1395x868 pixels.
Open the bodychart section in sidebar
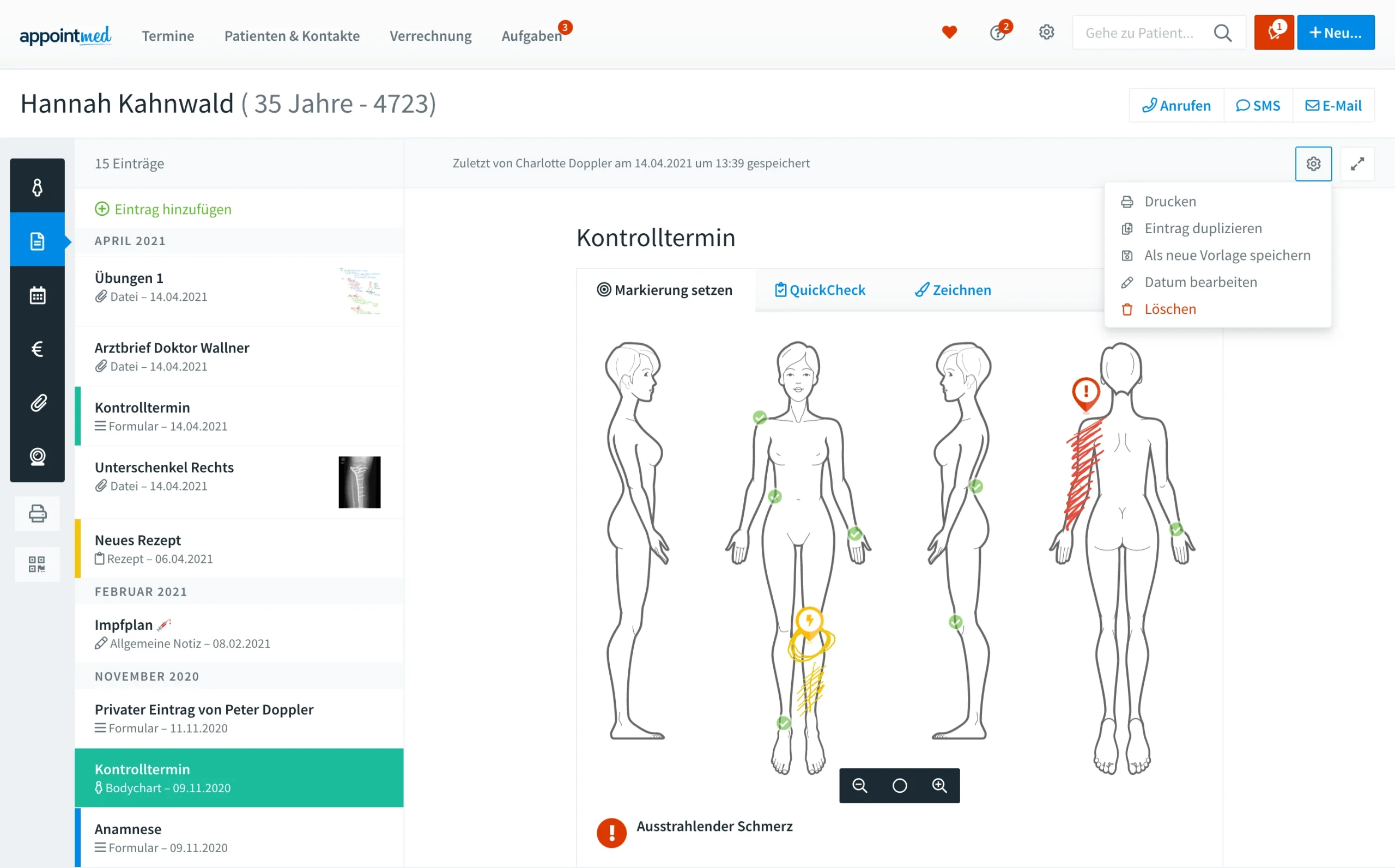coord(37,187)
